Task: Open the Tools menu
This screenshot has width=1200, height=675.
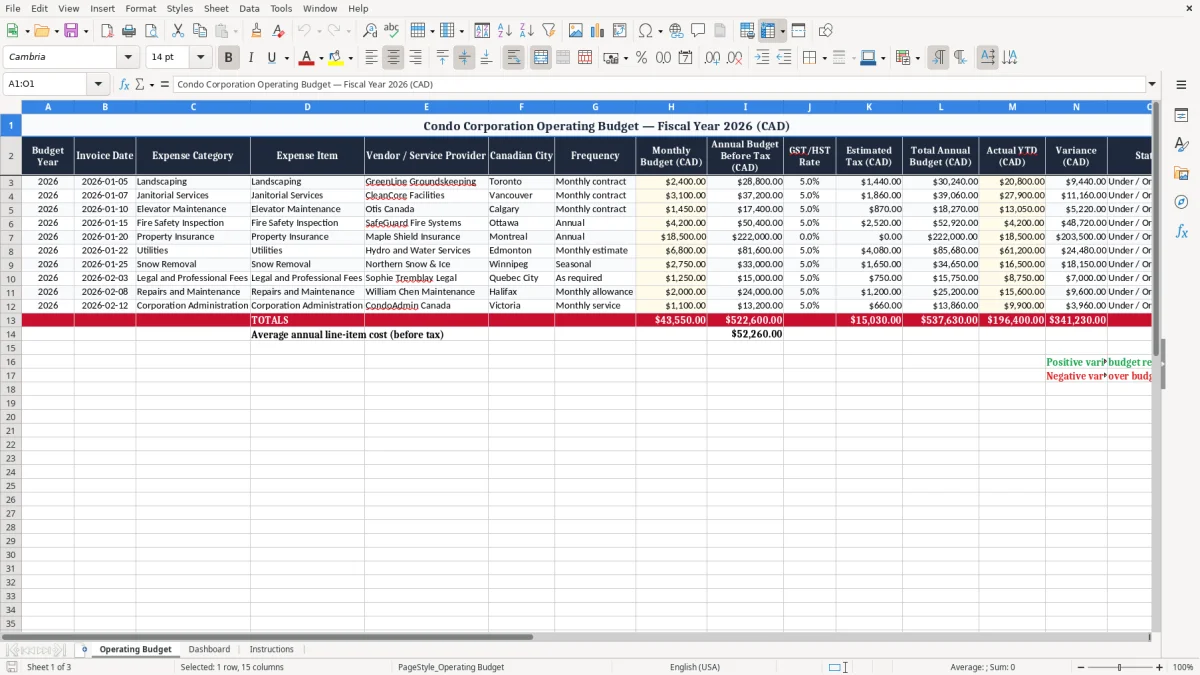Action: (281, 8)
